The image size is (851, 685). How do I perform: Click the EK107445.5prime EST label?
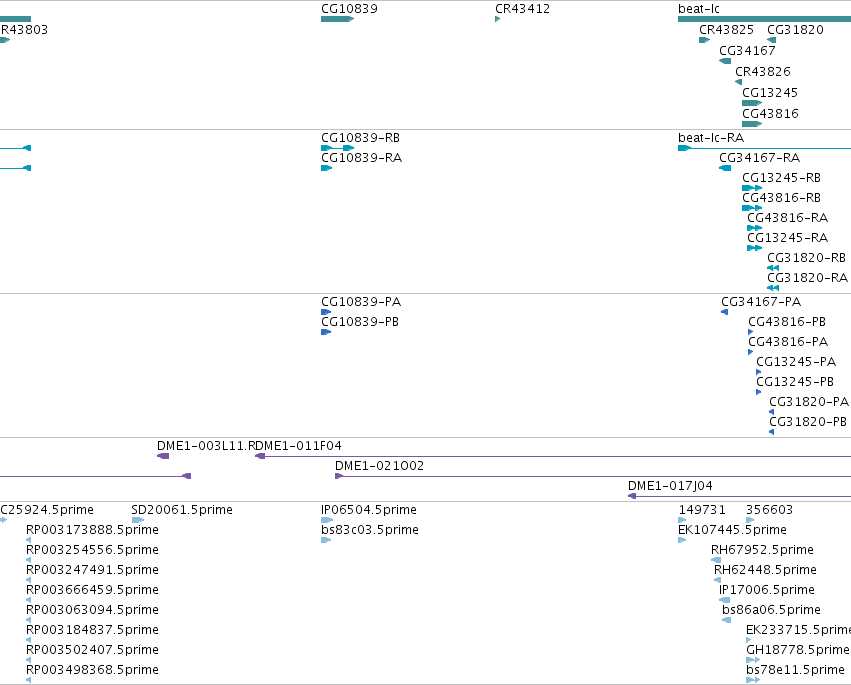732,530
